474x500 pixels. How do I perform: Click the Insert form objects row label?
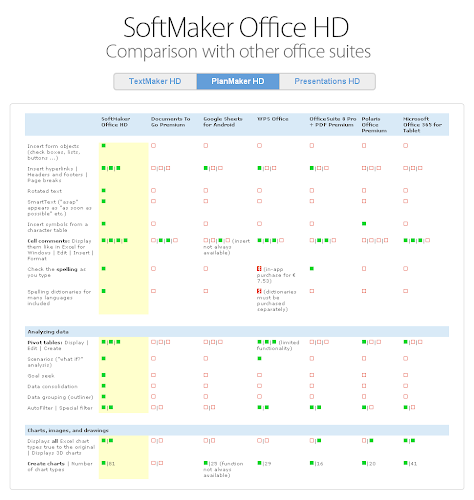(x=54, y=152)
